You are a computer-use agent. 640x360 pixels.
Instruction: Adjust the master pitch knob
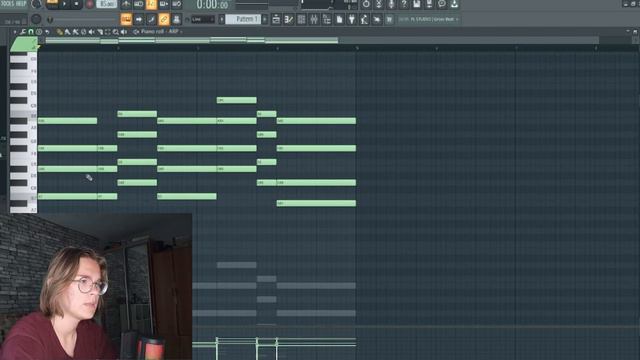pyautogui.click(x=36, y=19)
